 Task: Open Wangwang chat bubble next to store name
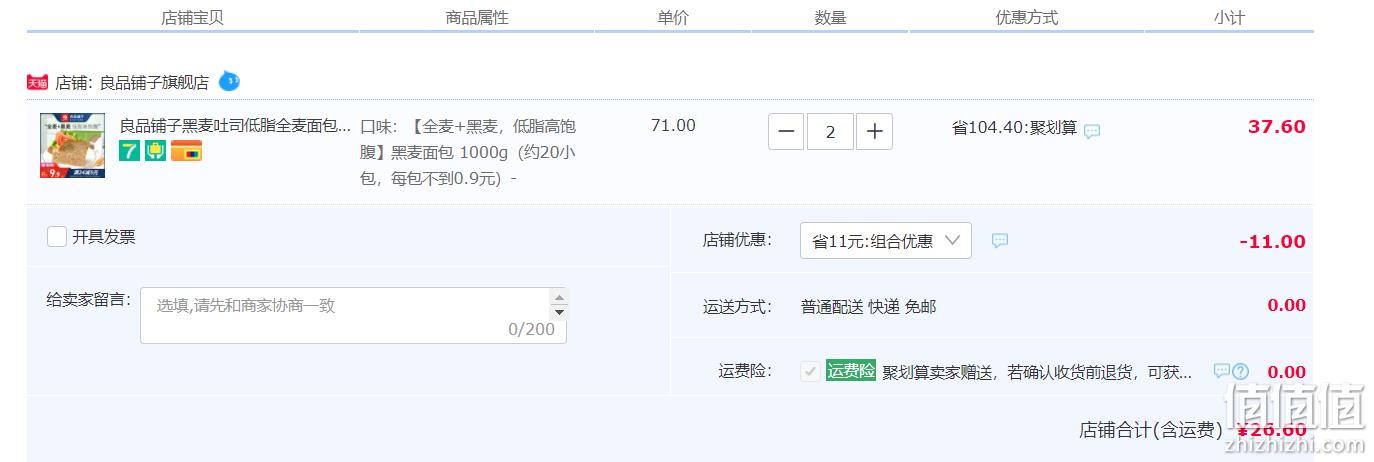coord(229,81)
